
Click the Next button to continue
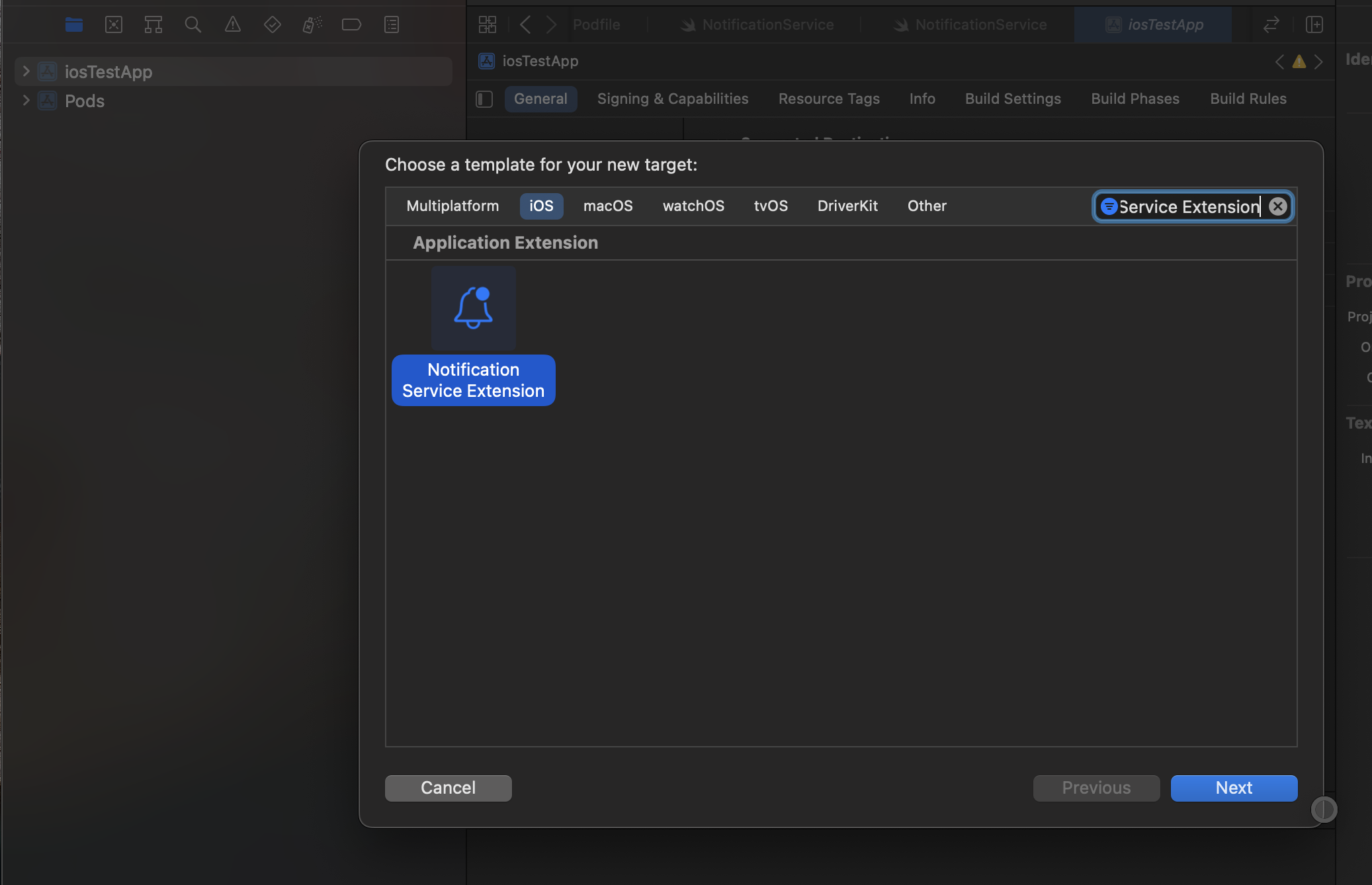click(x=1232, y=788)
